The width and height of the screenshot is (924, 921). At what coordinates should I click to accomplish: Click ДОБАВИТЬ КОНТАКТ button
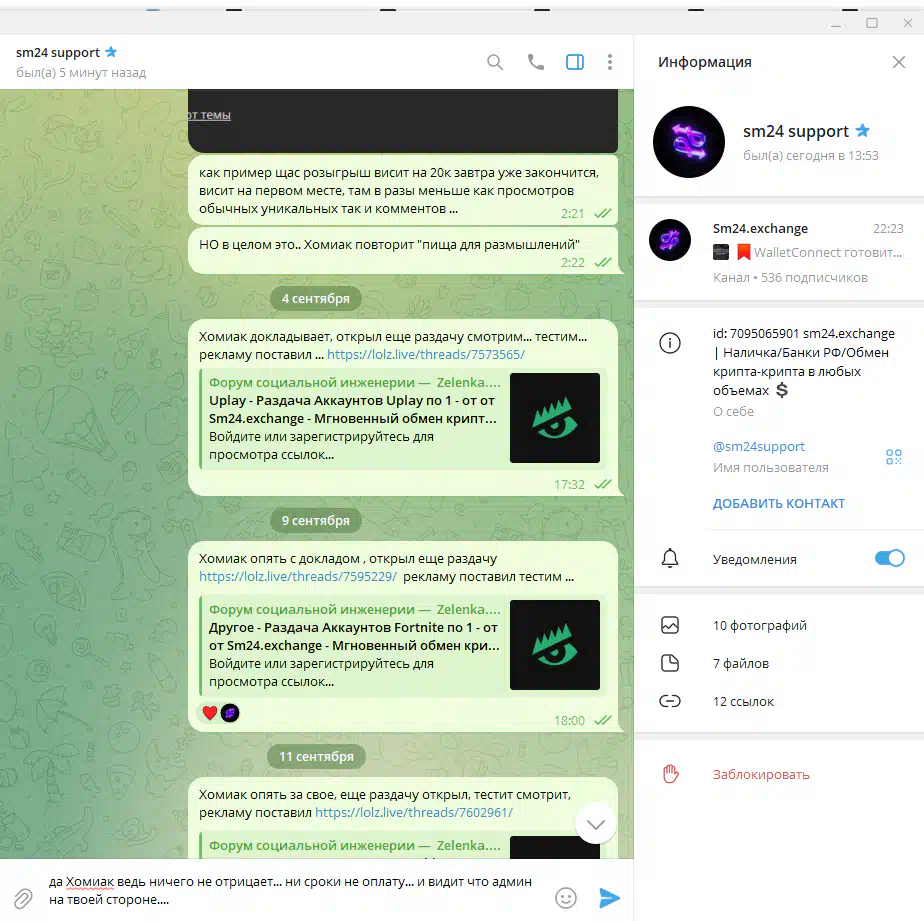tap(779, 504)
